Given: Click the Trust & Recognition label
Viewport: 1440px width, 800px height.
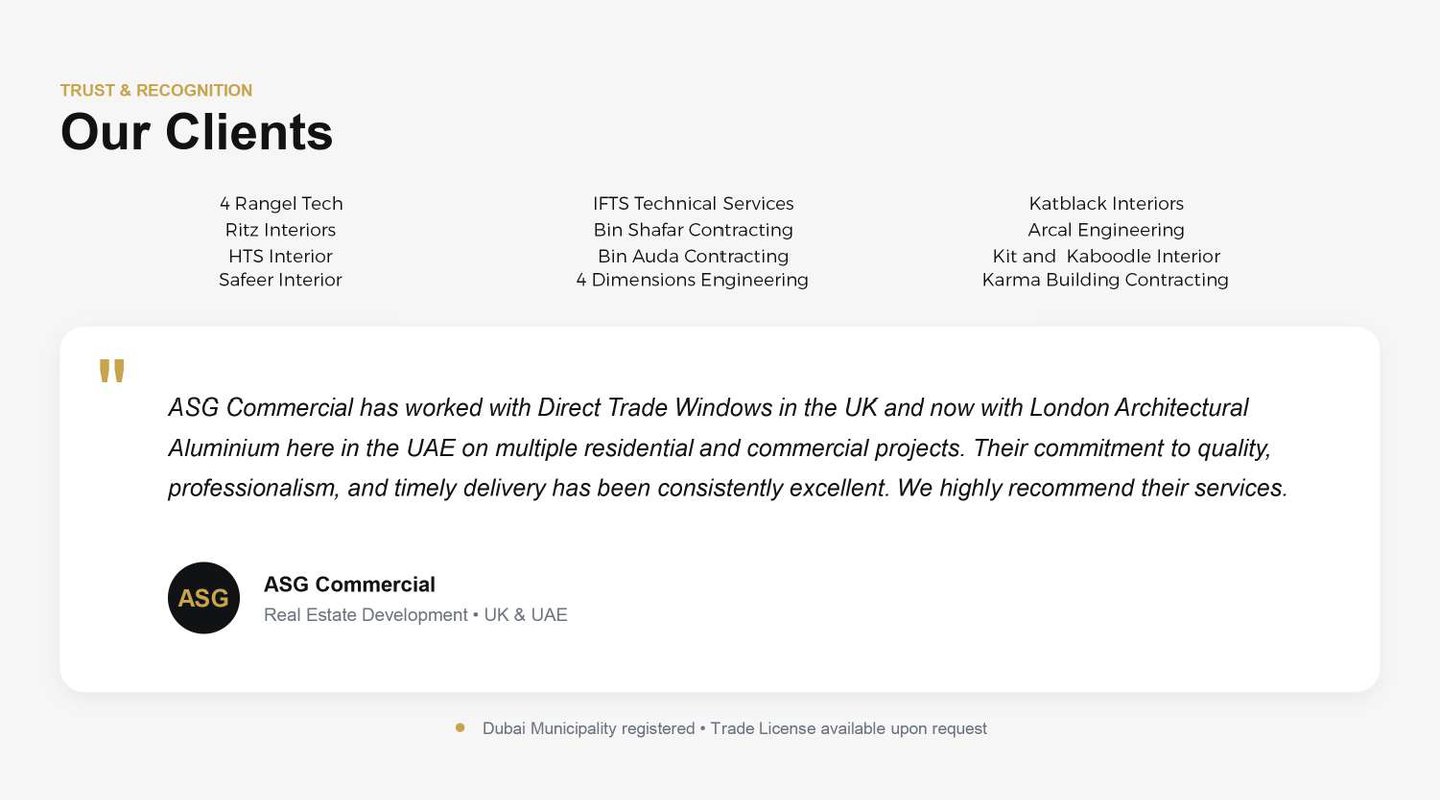Looking at the screenshot, I should (156, 90).
